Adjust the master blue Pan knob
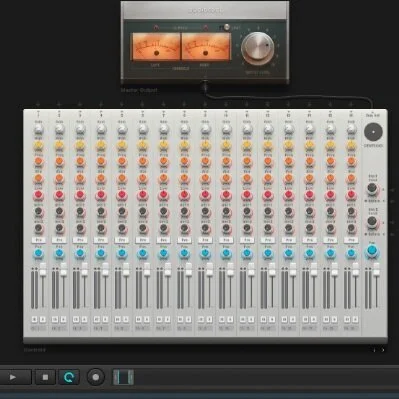Image resolution: width=399 pixels, height=399 pixels. [x=372, y=251]
